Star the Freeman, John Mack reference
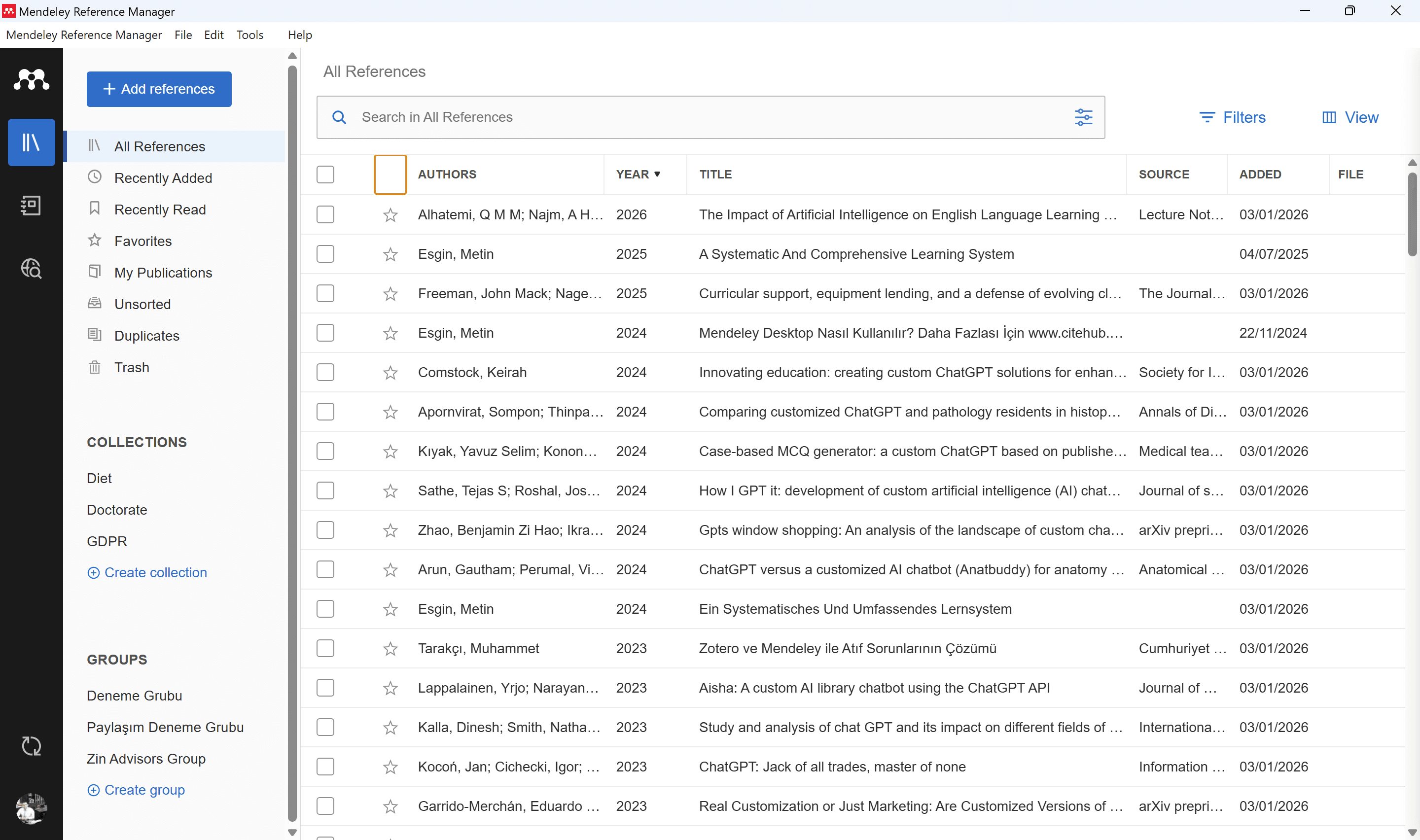 point(390,294)
